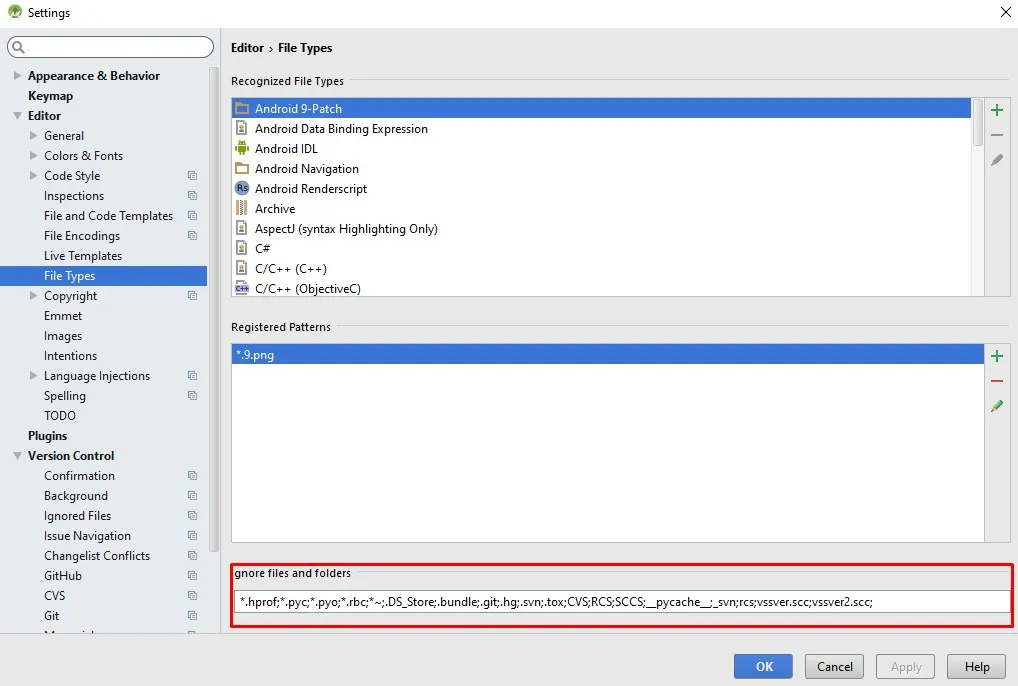Open the Emmet settings
This screenshot has height=686, width=1018.
[x=63, y=315]
